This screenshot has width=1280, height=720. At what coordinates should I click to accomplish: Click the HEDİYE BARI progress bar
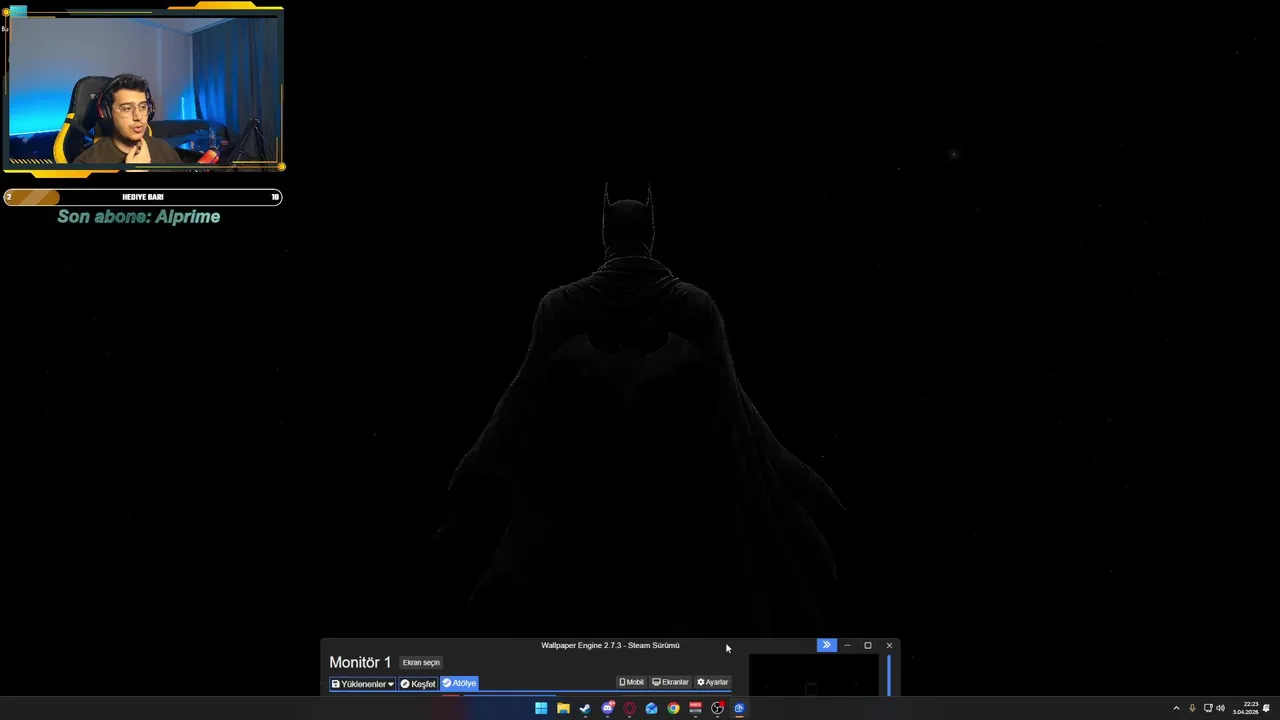[143, 197]
